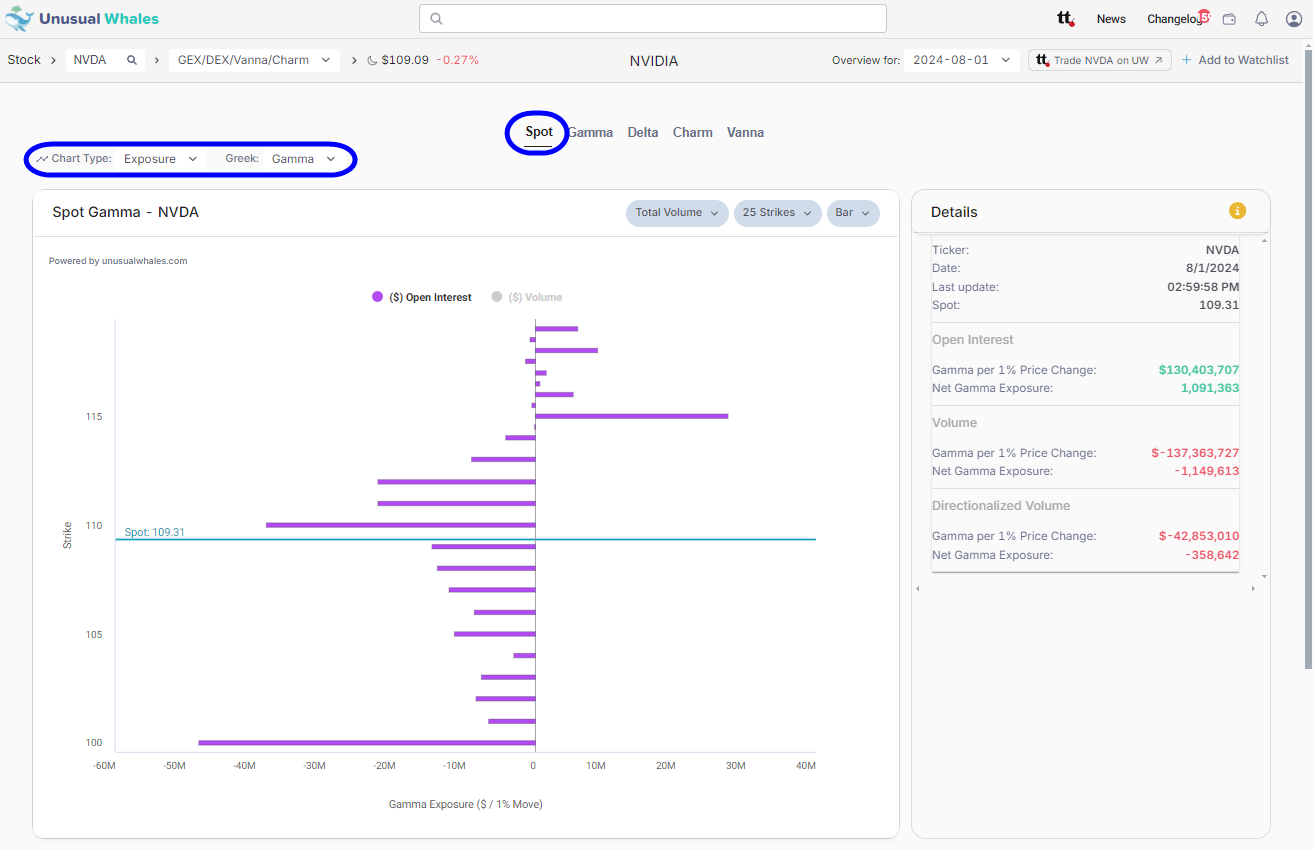
Task: Click the Details panel scroll-right arrow
Action: (1253, 588)
